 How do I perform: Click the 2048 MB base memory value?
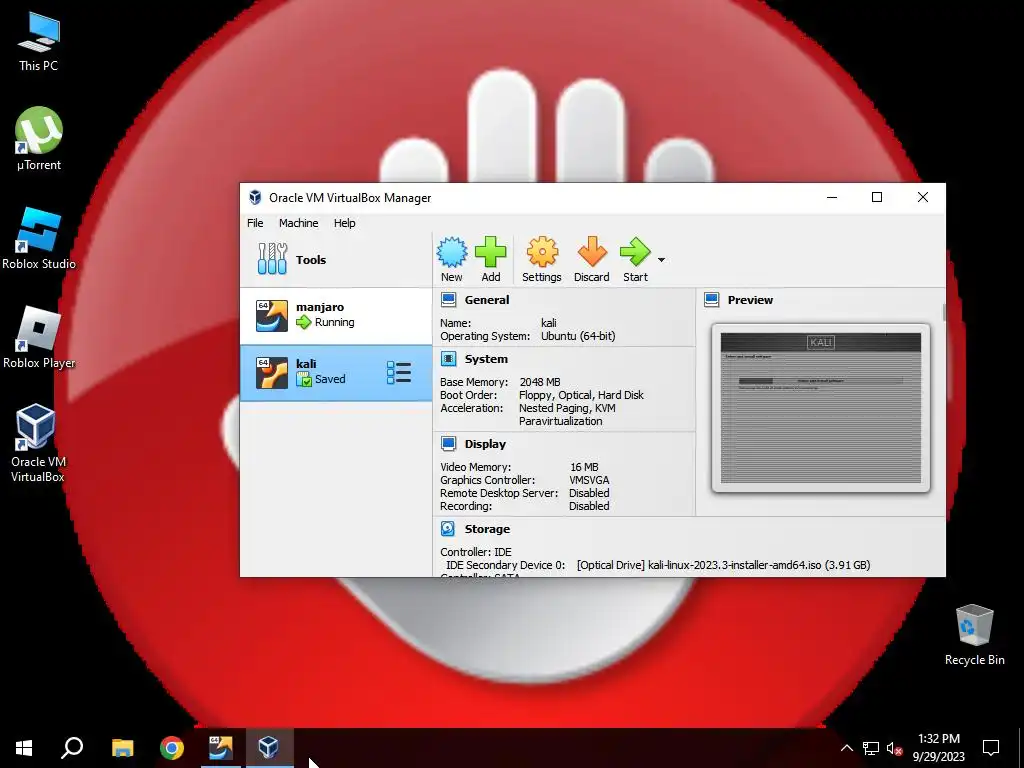pos(539,382)
